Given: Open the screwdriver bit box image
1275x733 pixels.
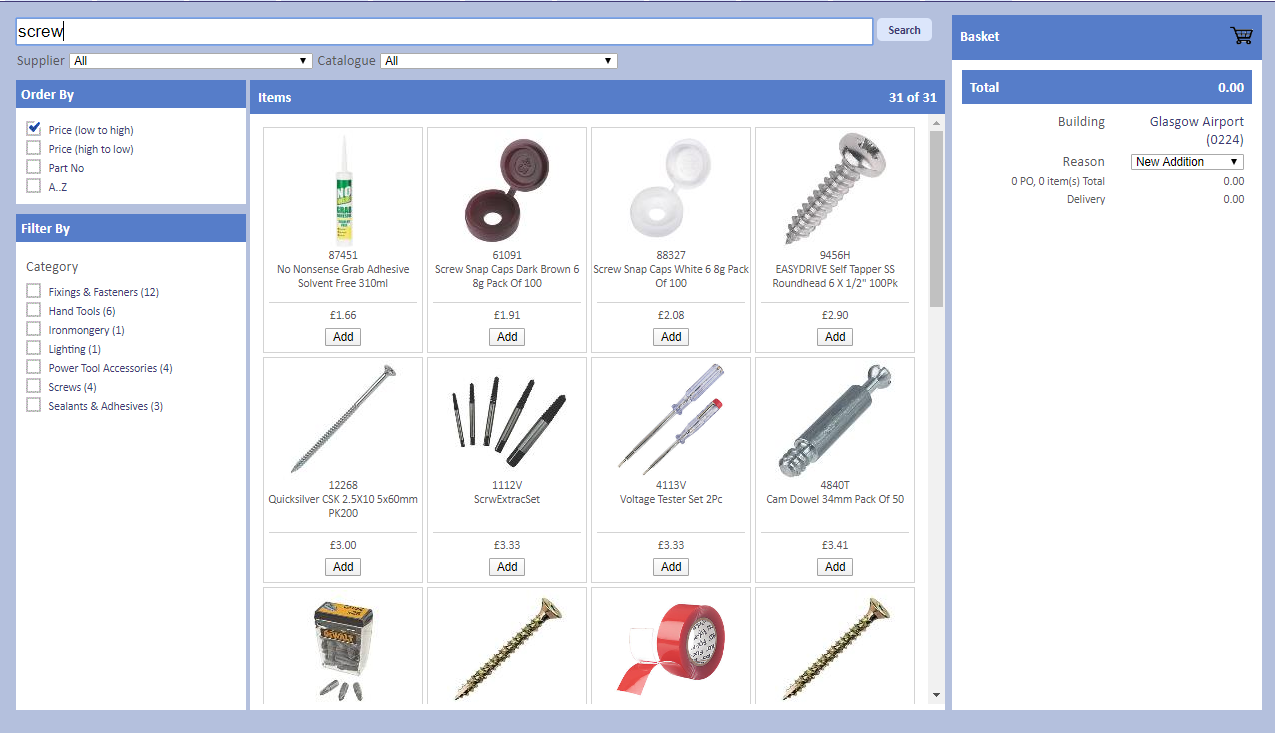Looking at the screenshot, I should click(x=343, y=649).
